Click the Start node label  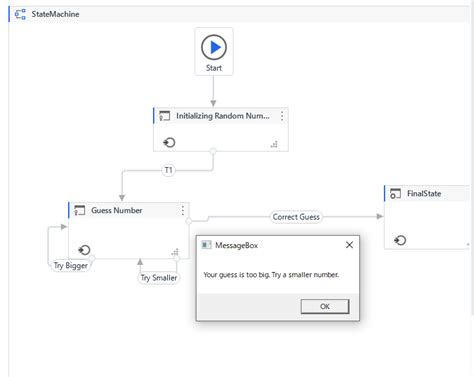point(214,68)
